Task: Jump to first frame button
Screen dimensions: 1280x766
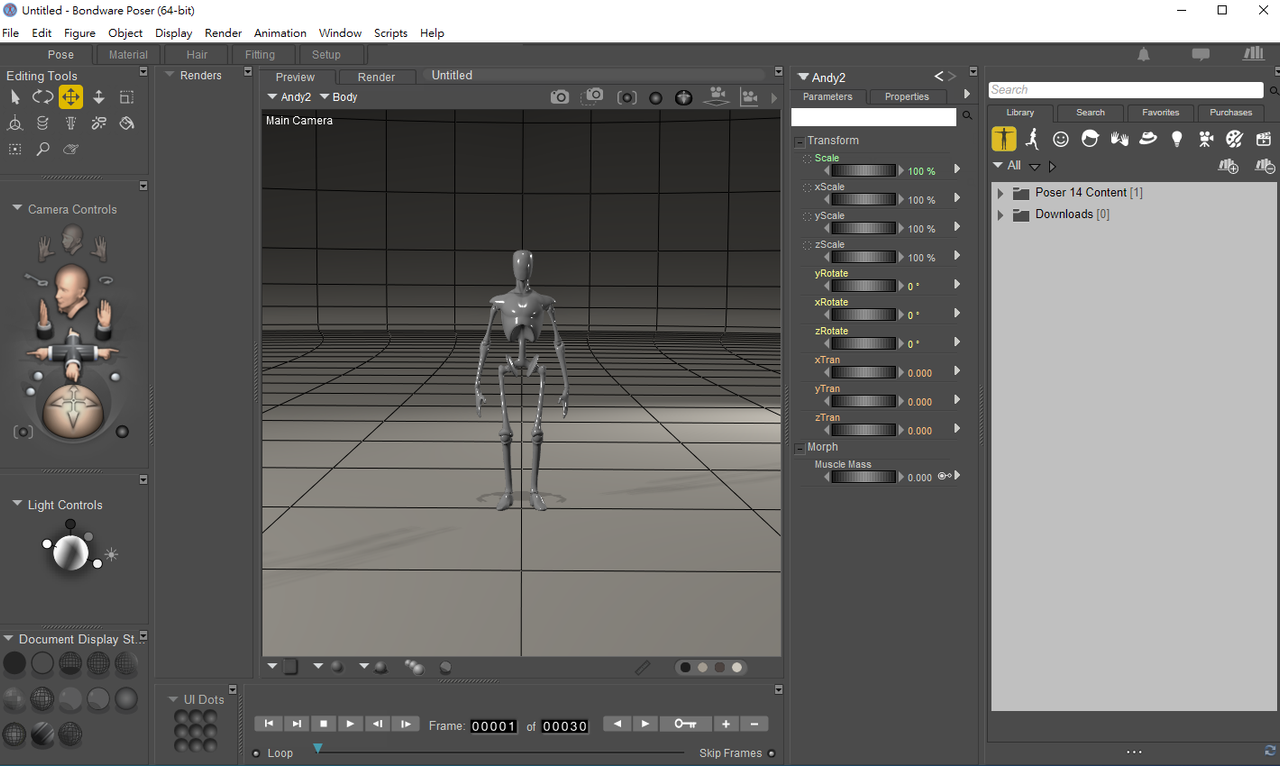Action: (268, 724)
